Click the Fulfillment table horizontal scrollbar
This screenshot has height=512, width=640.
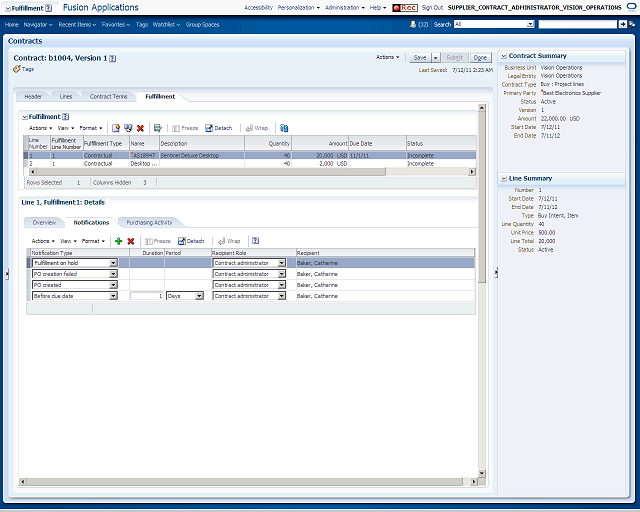click(211, 172)
